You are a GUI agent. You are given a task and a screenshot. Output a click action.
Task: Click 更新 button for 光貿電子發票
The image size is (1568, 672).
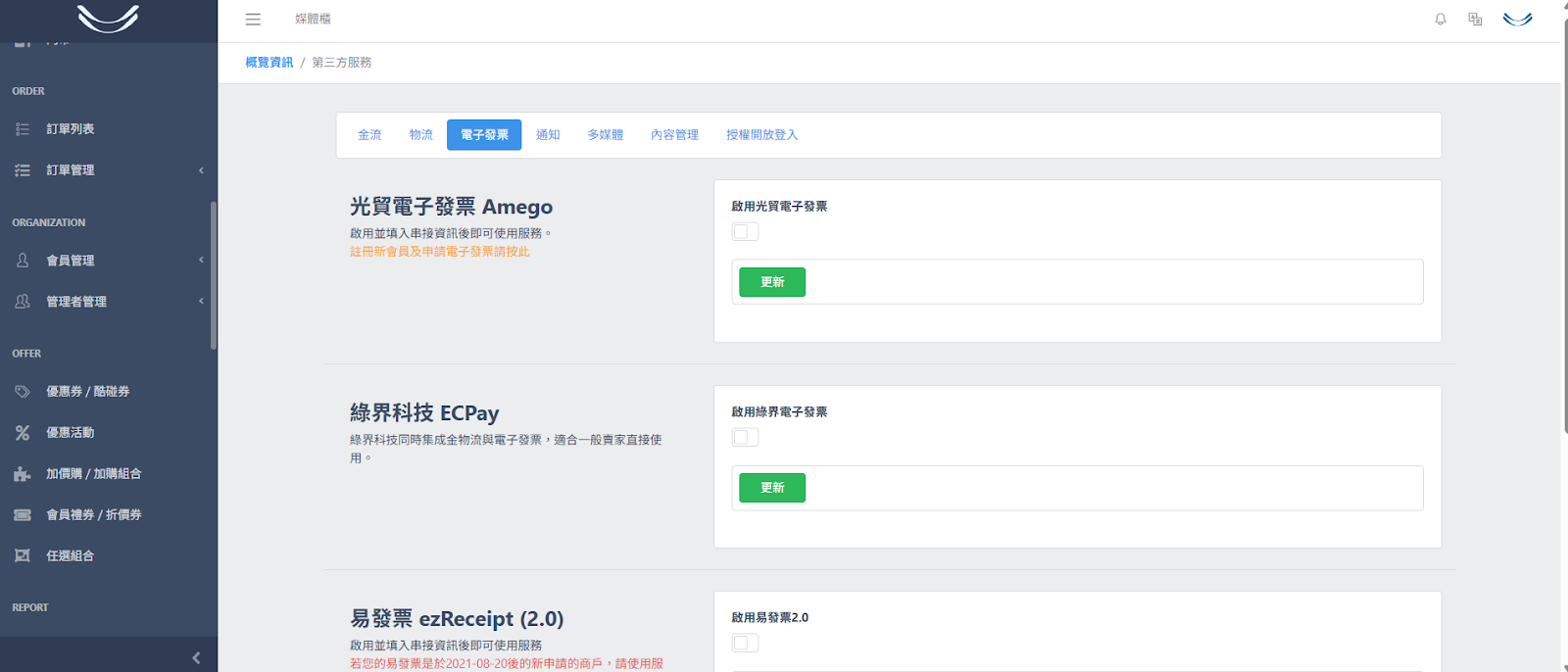[x=772, y=282]
